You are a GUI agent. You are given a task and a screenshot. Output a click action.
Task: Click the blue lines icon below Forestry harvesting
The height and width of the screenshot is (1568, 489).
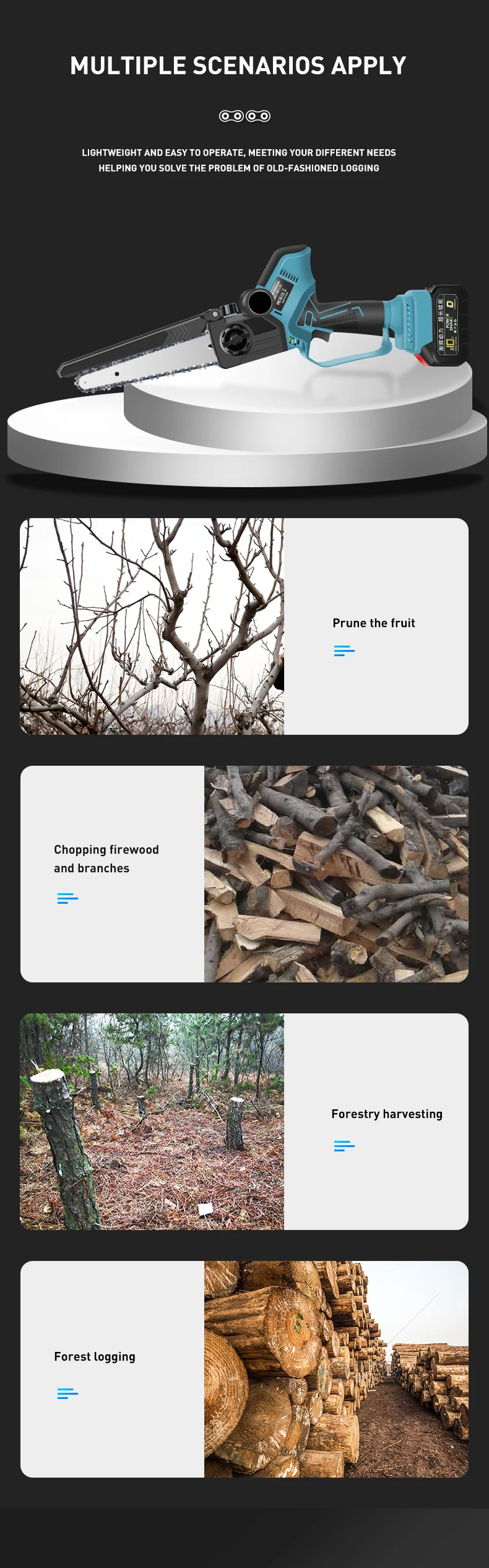pos(344,1146)
